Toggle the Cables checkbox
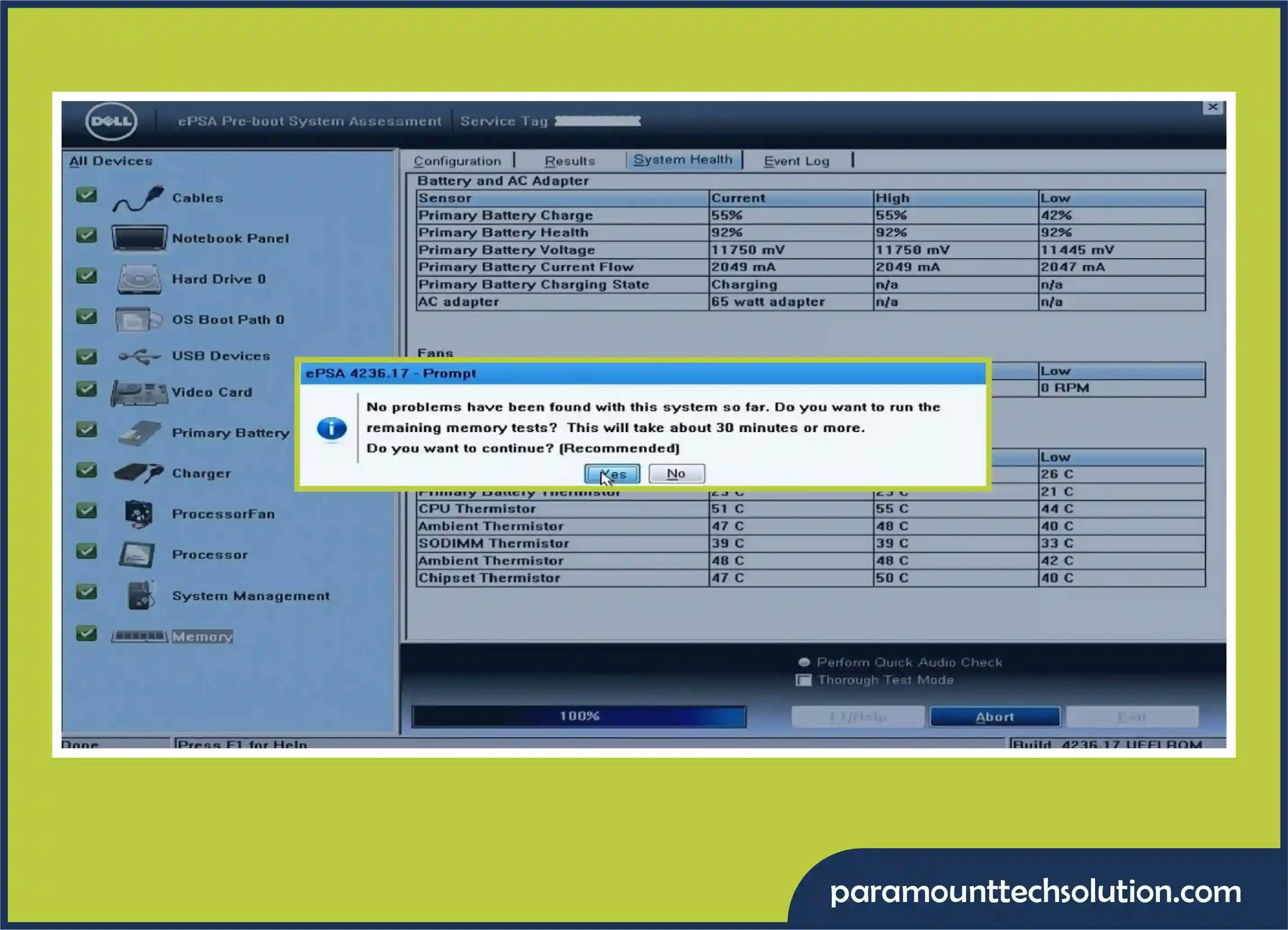Screen dimensions: 1288x930 (x=86, y=195)
